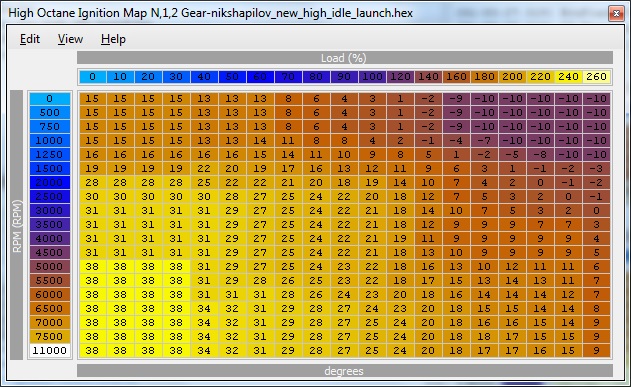Screen dimensions: 631x387
Task: Select the 120 load column header
Action: pos(400,76)
